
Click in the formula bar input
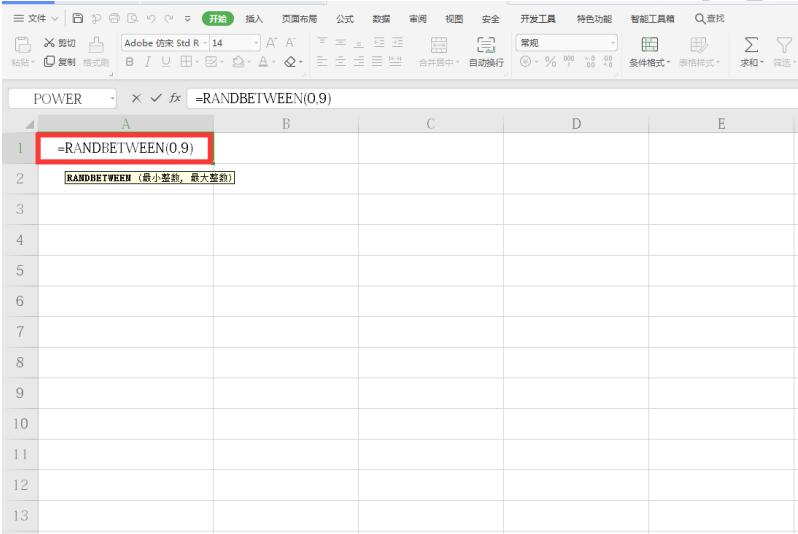(492, 98)
